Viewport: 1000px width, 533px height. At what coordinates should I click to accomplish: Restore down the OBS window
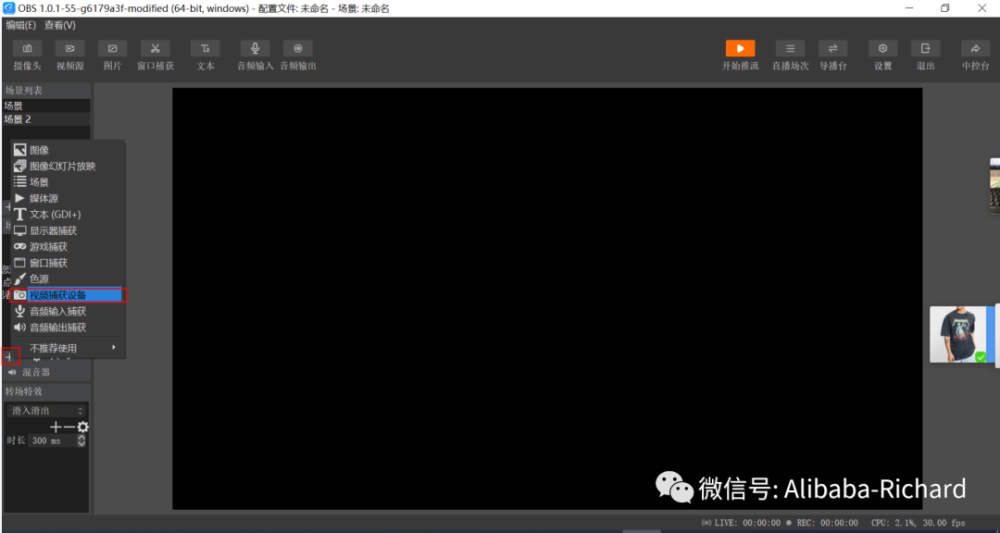(x=945, y=8)
